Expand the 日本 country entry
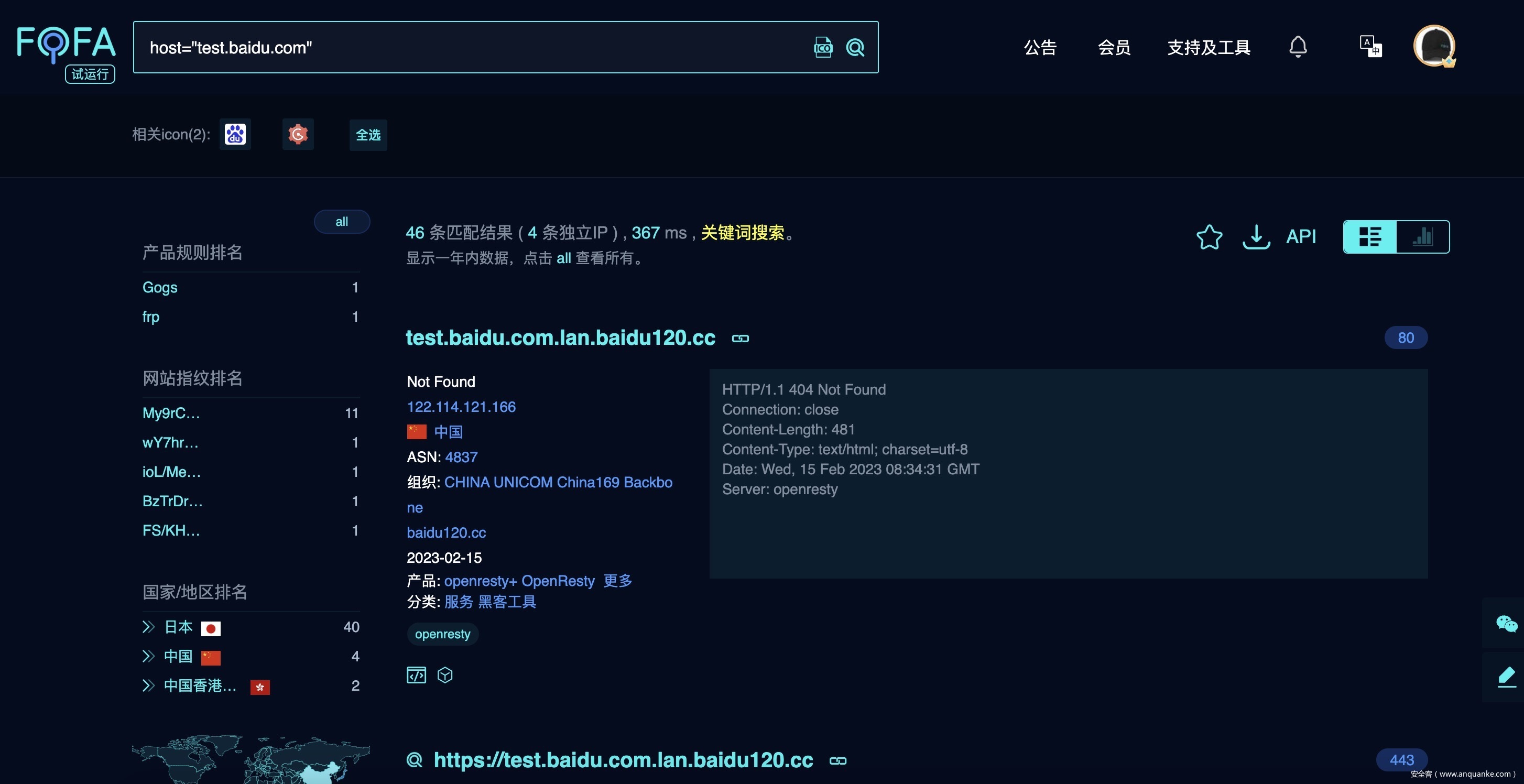The width and height of the screenshot is (1524, 784). click(148, 627)
